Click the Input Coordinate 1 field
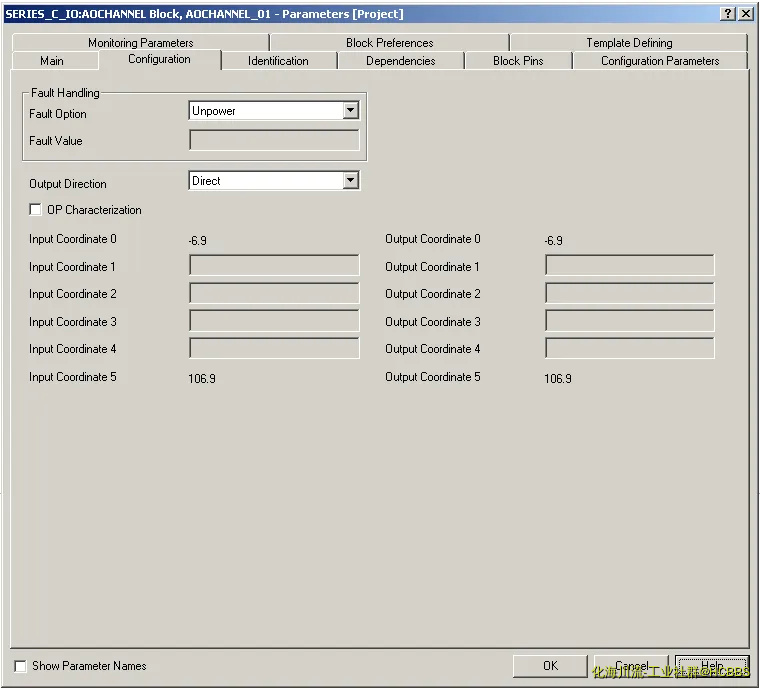The height and width of the screenshot is (688, 760). click(x=274, y=266)
